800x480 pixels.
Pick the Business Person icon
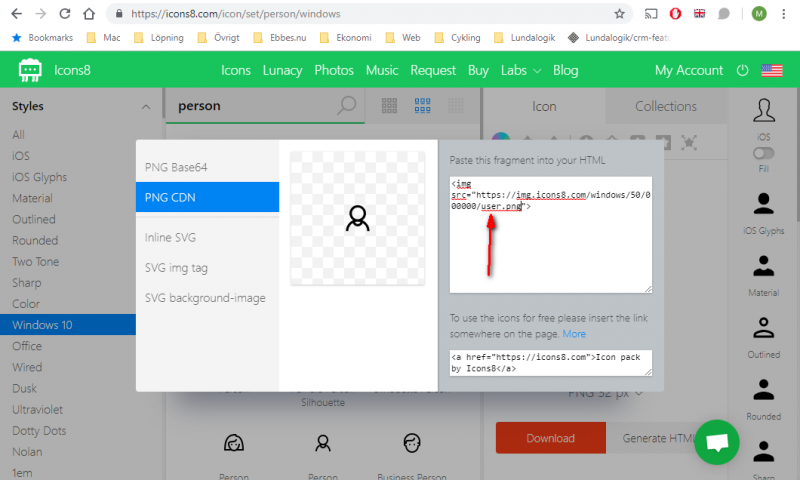point(412,443)
